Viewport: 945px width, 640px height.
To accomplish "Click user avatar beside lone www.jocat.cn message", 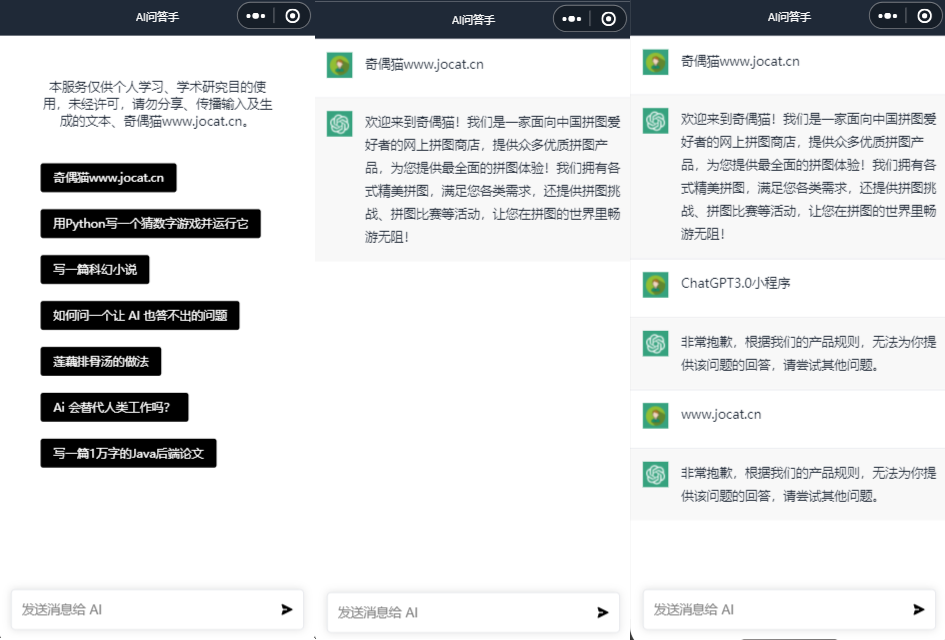I will click(655, 416).
